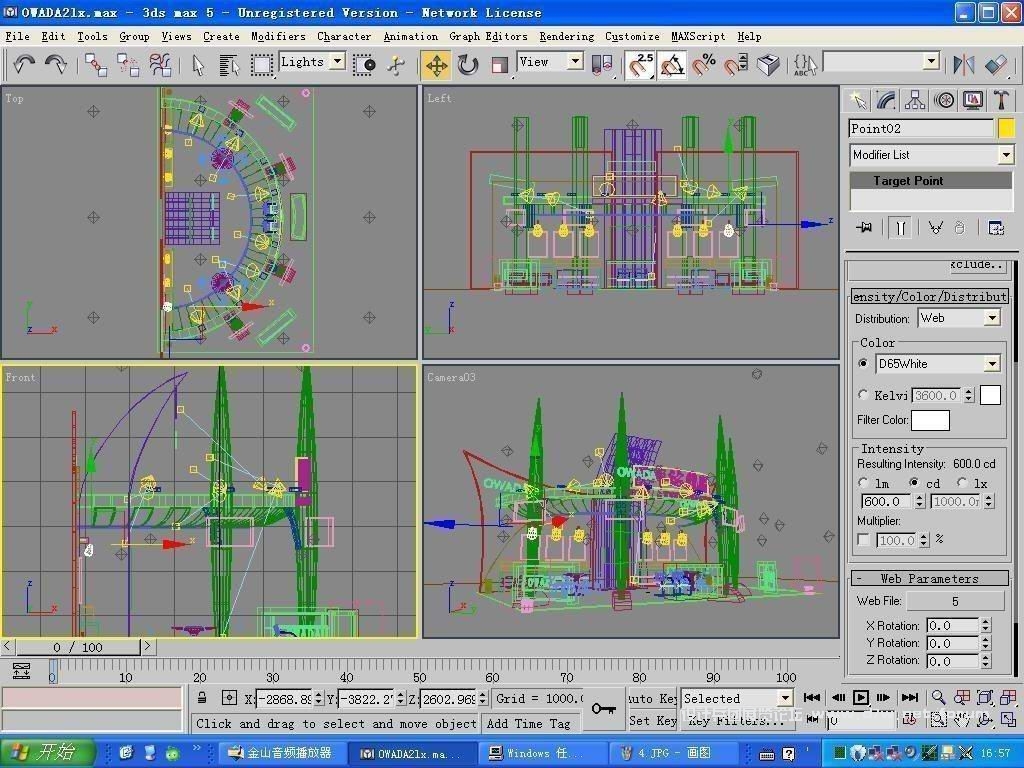Open the Create command panel tab
Image resolution: width=1024 pixels, height=768 pixels.
(857, 100)
